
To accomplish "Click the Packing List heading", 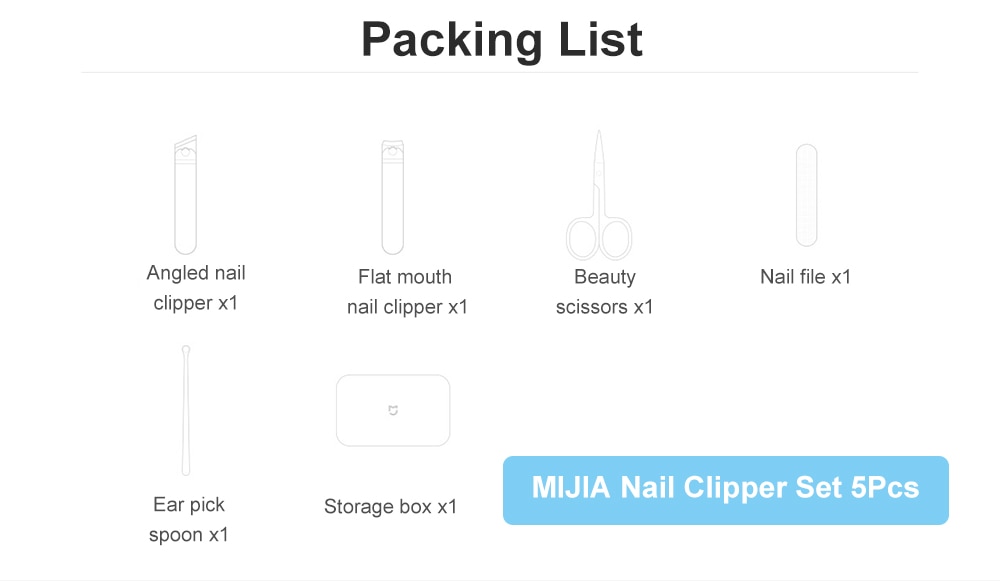I will tap(502, 40).
